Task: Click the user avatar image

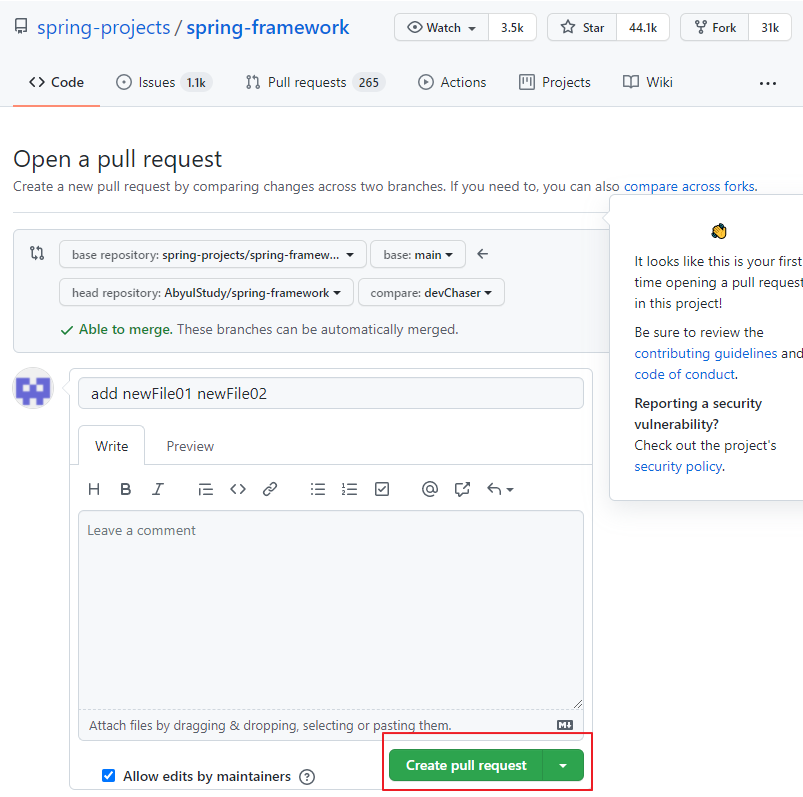Action: pyautogui.click(x=33, y=388)
